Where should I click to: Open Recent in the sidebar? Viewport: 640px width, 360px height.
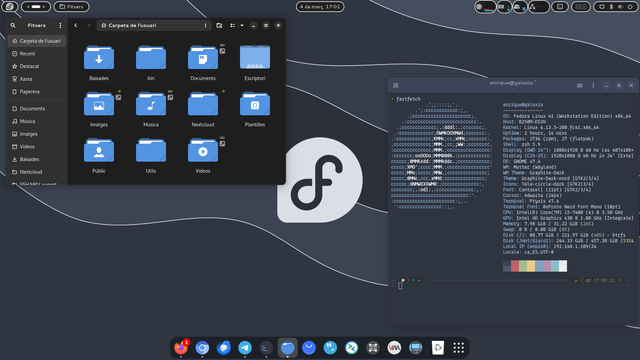37,53
